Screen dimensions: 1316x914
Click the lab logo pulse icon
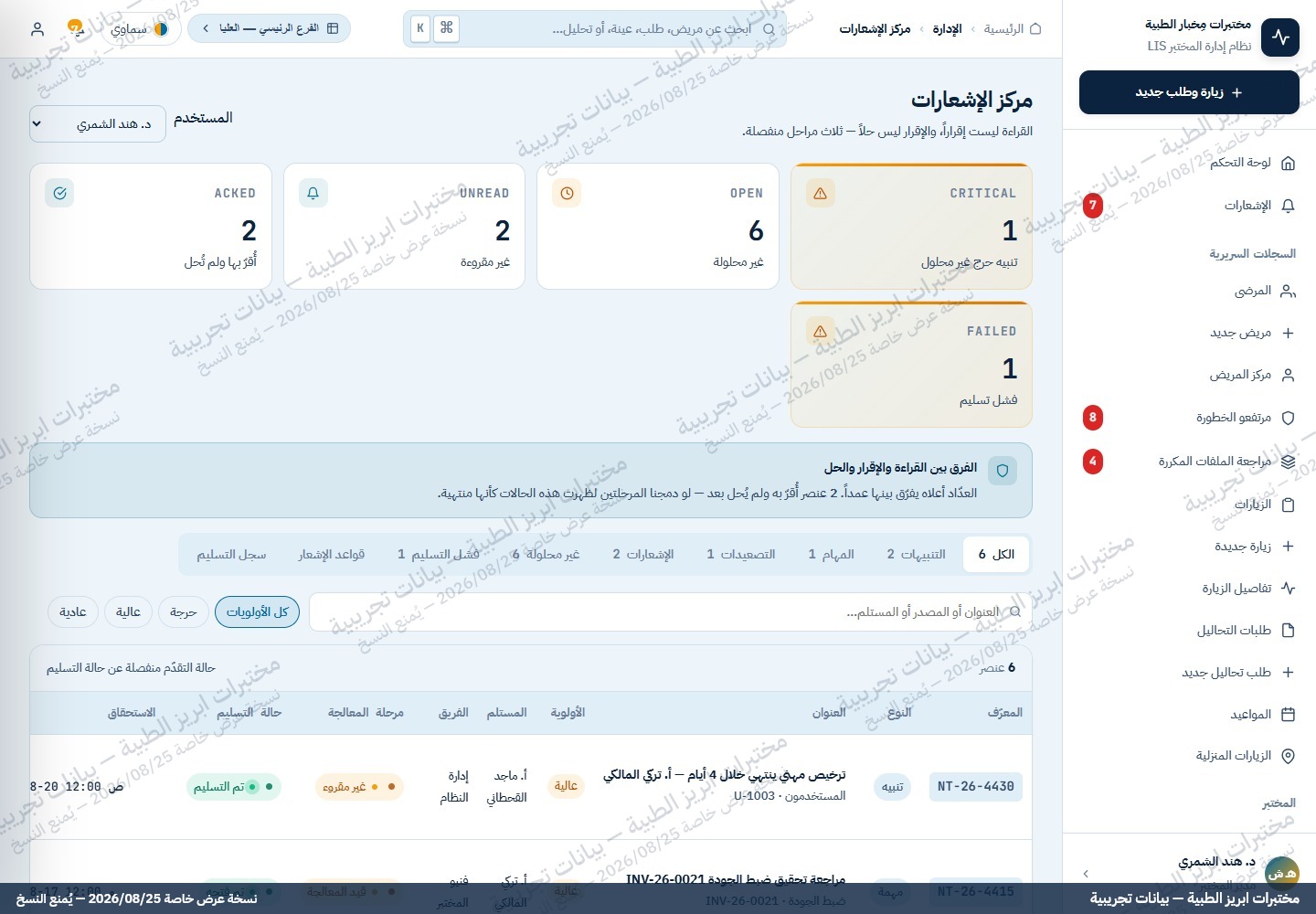(x=1280, y=37)
